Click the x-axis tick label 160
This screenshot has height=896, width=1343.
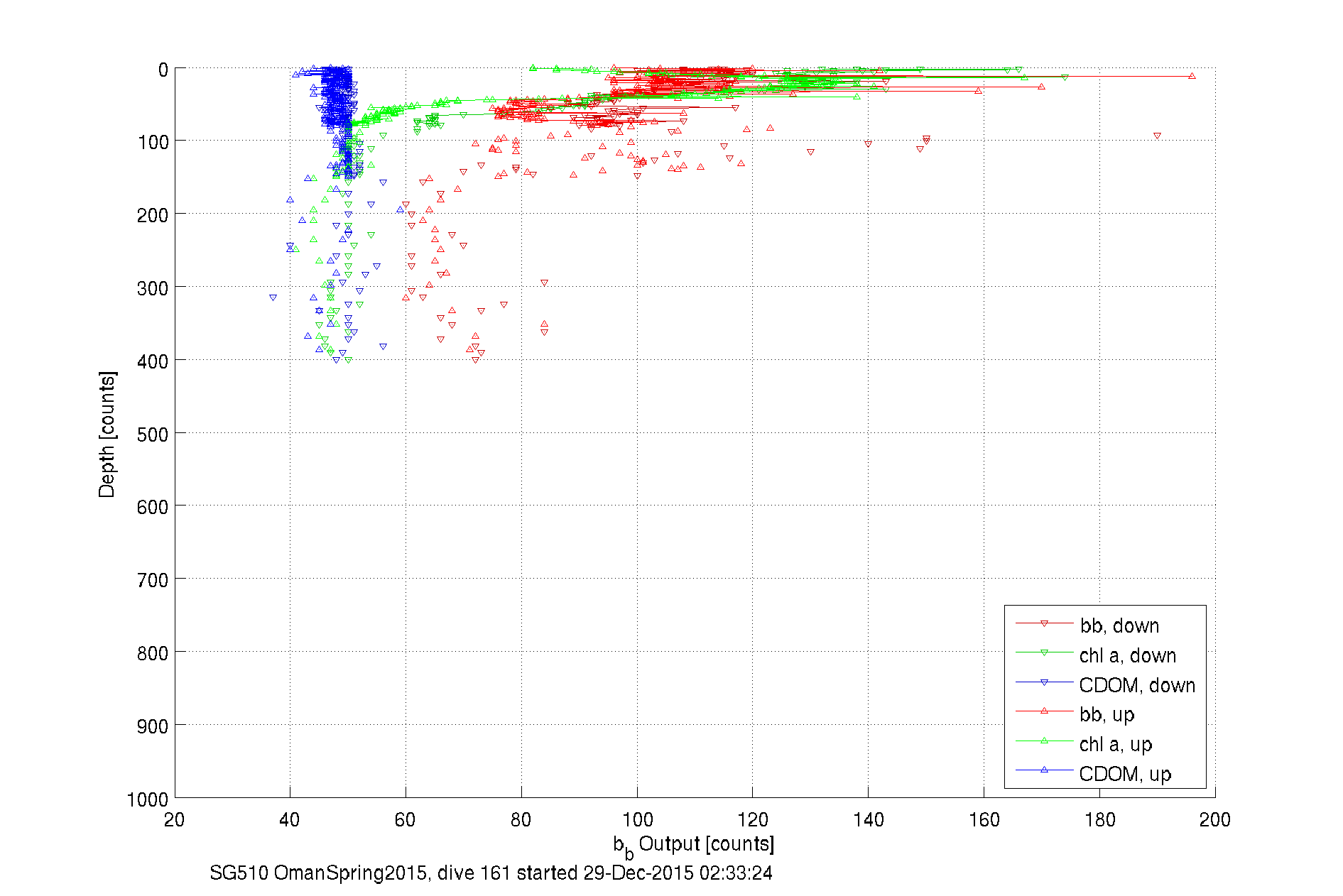click(x=984, y=820)
